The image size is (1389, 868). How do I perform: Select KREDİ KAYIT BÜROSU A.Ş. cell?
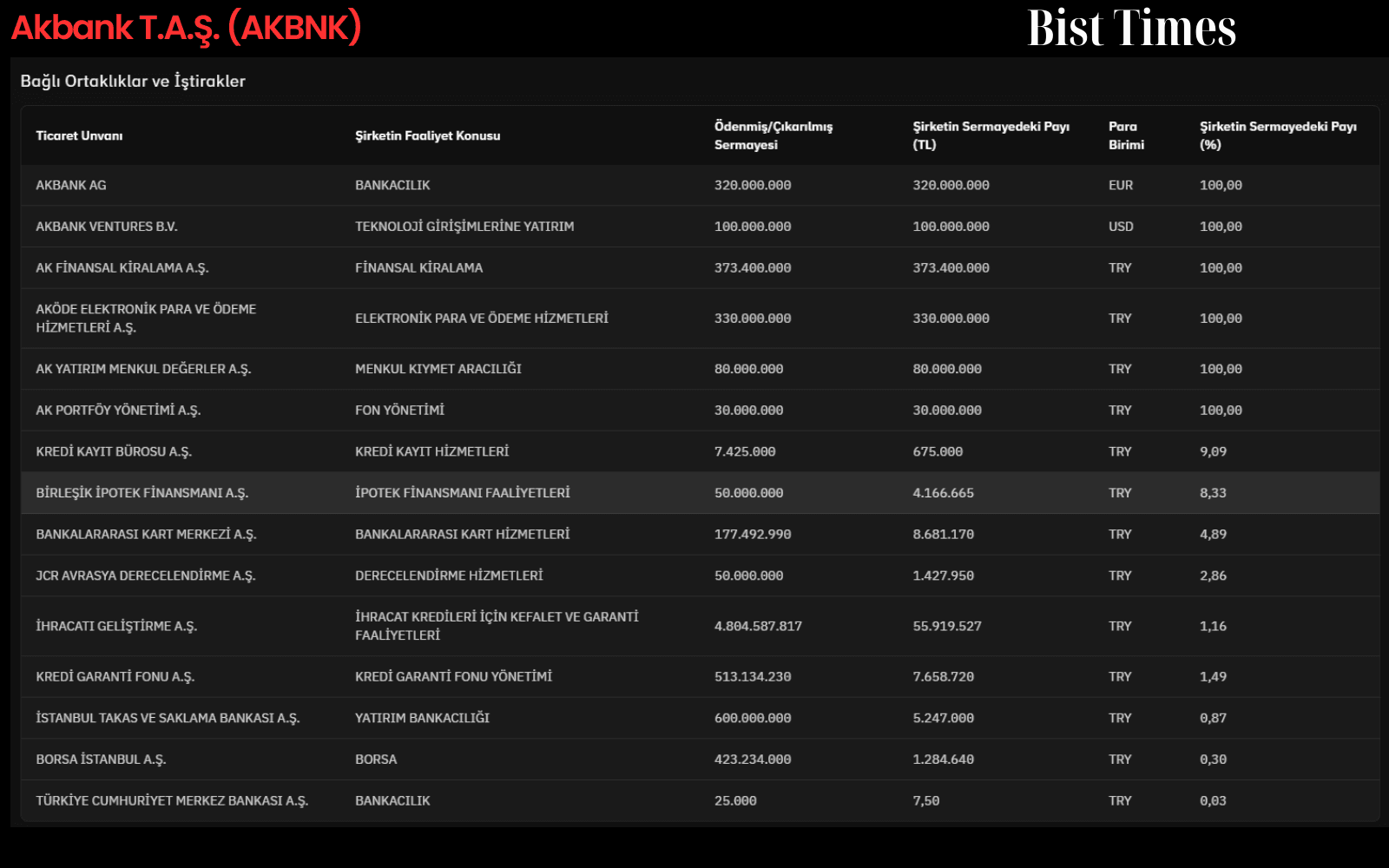(x=114, y=451)
